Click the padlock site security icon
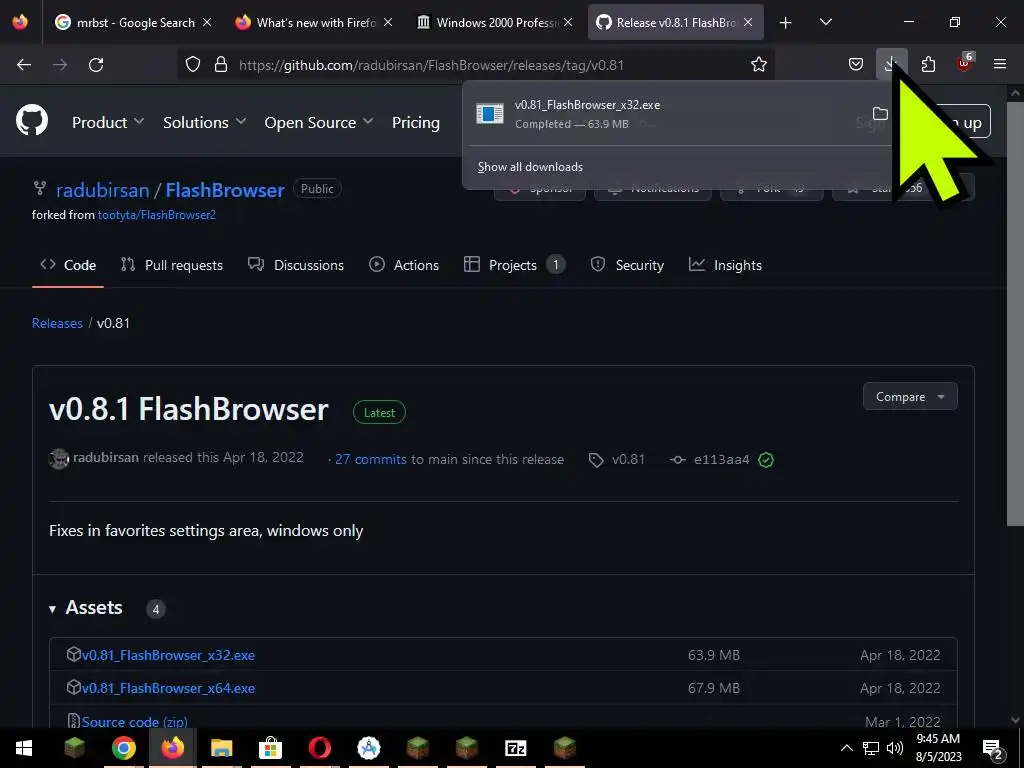Image resolution: width=1024 pixels, height=768 pixels. click(221, 65)
